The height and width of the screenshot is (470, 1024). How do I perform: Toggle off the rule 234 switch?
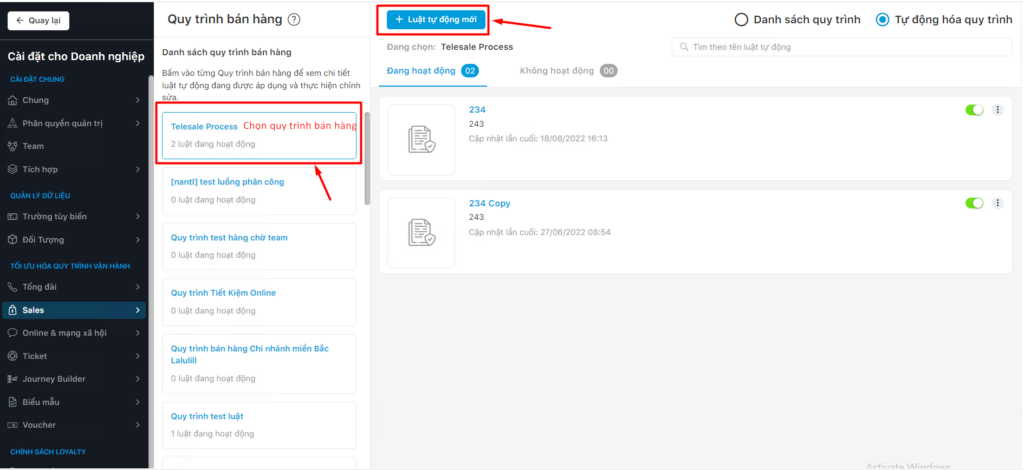tap(974, 110)
